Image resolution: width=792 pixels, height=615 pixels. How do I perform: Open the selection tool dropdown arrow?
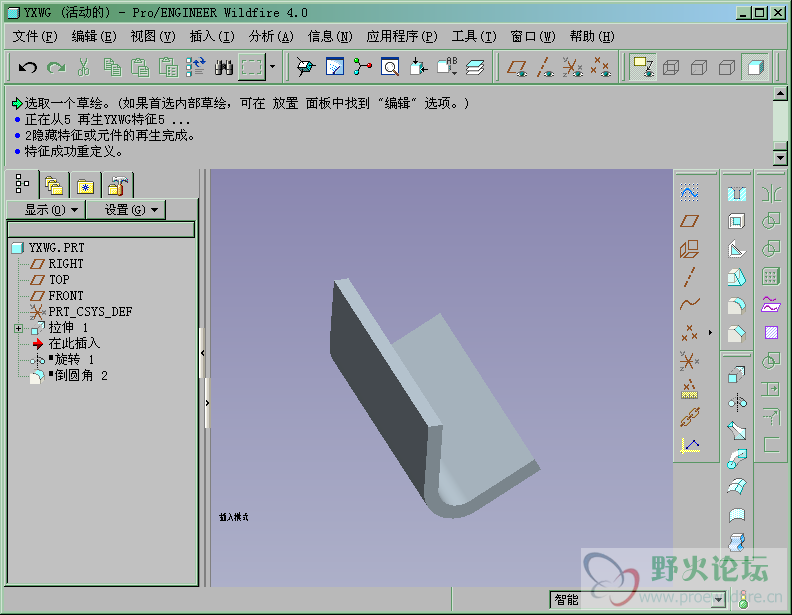pos(273,67)
